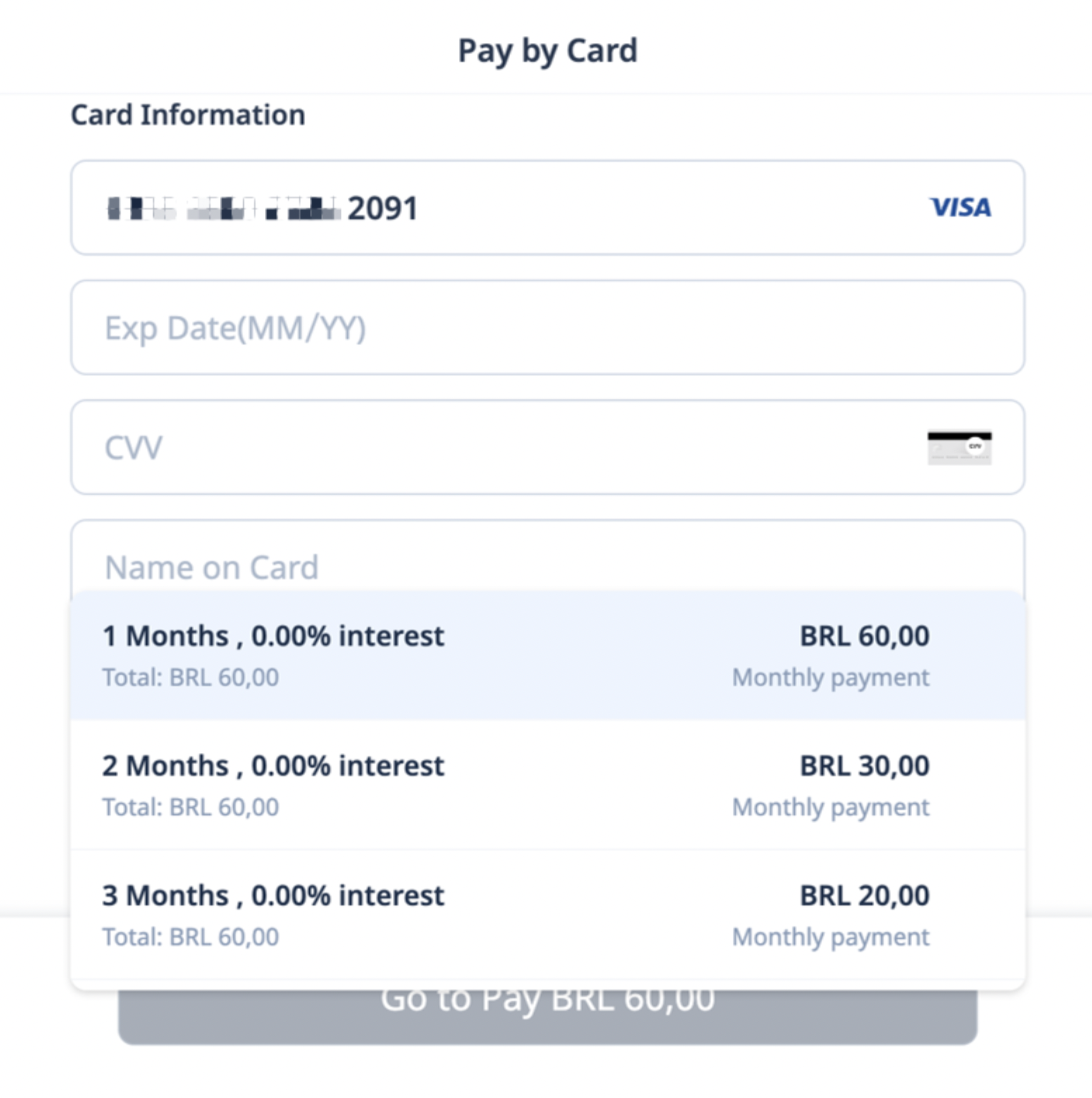Click into the CVV input field

tap(492, 448)
